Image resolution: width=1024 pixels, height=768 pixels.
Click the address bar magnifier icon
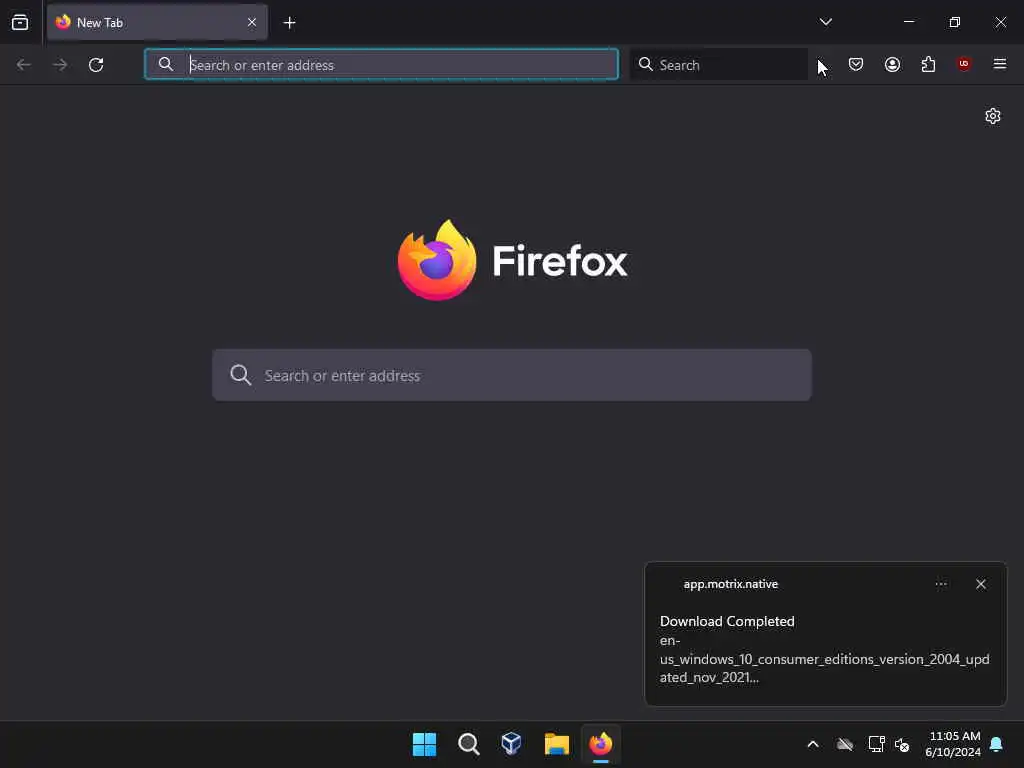coord(166,64)
